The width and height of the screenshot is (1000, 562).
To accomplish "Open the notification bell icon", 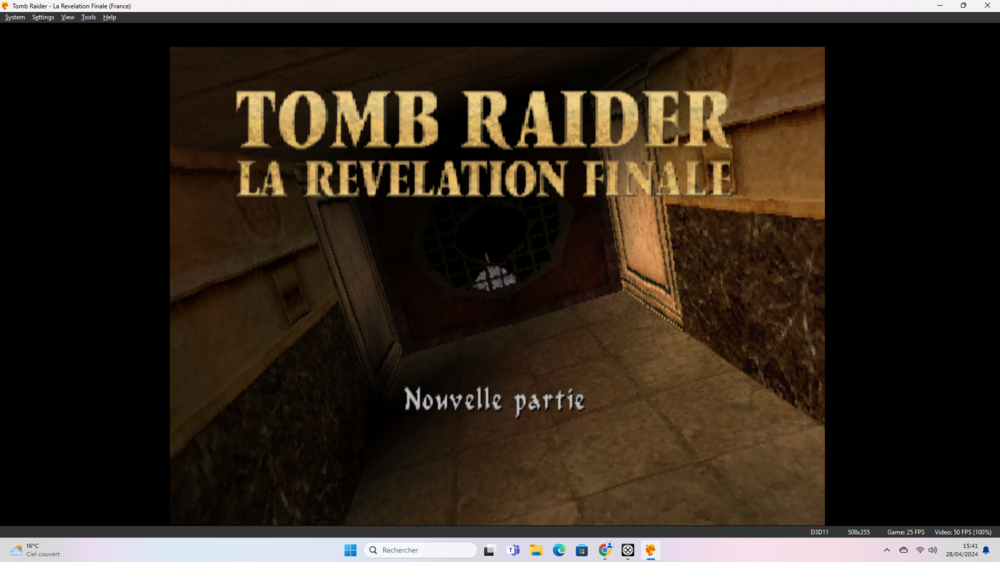I will [x=986, y=550].
